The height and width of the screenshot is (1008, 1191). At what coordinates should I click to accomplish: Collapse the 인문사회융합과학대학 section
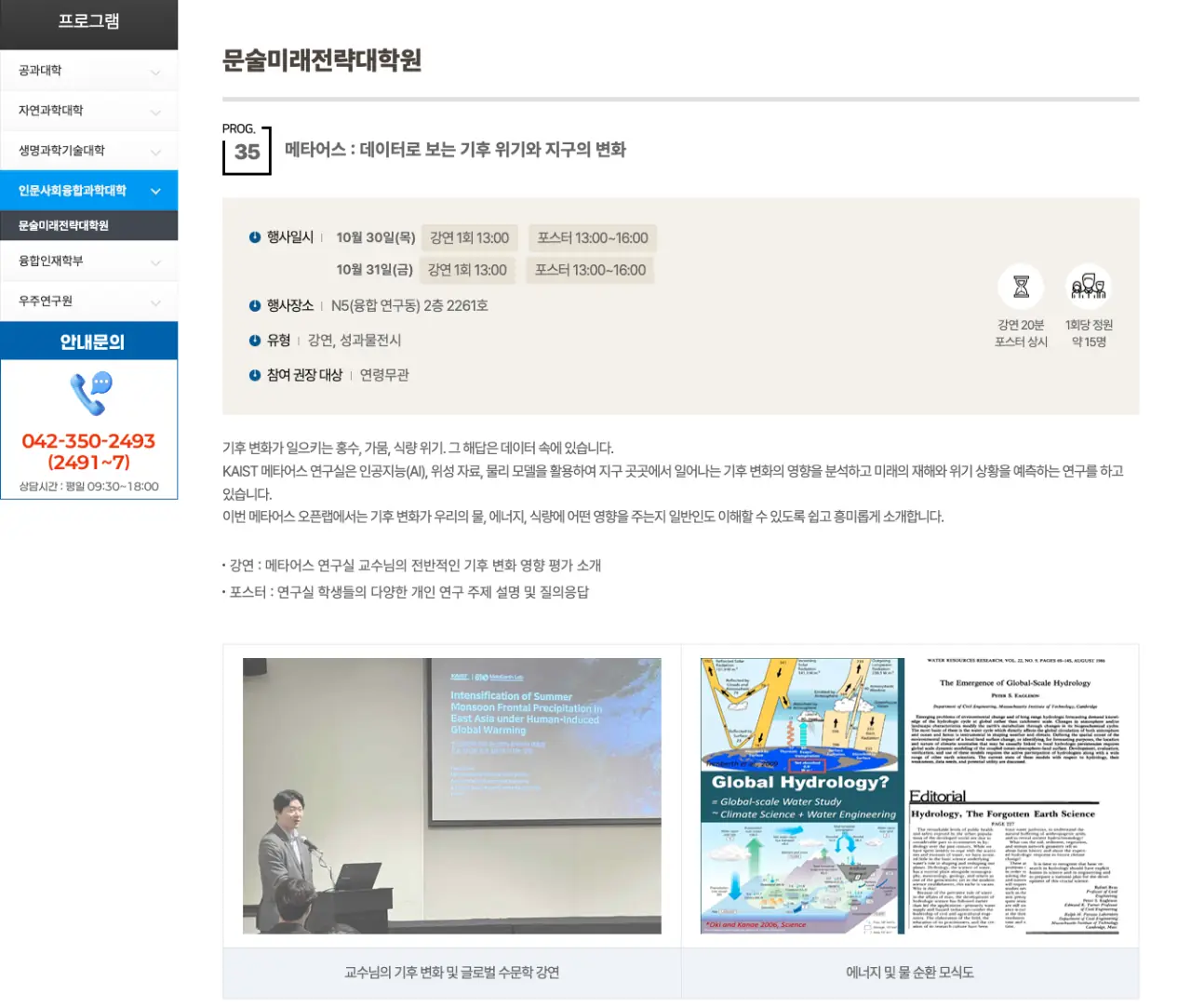pos(155,191)
